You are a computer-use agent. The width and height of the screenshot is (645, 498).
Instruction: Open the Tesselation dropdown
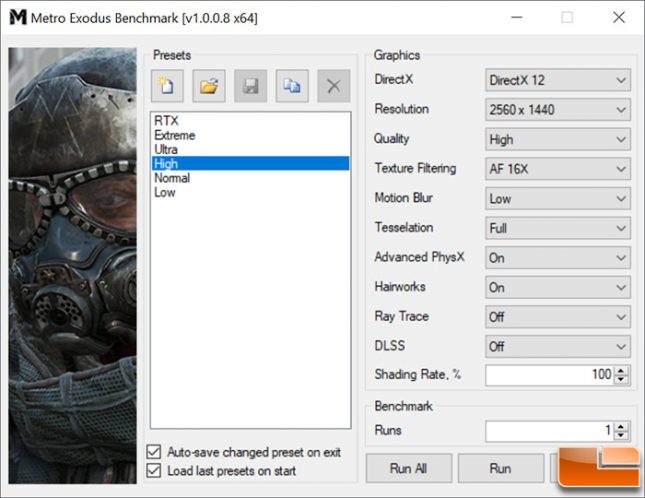557,228
